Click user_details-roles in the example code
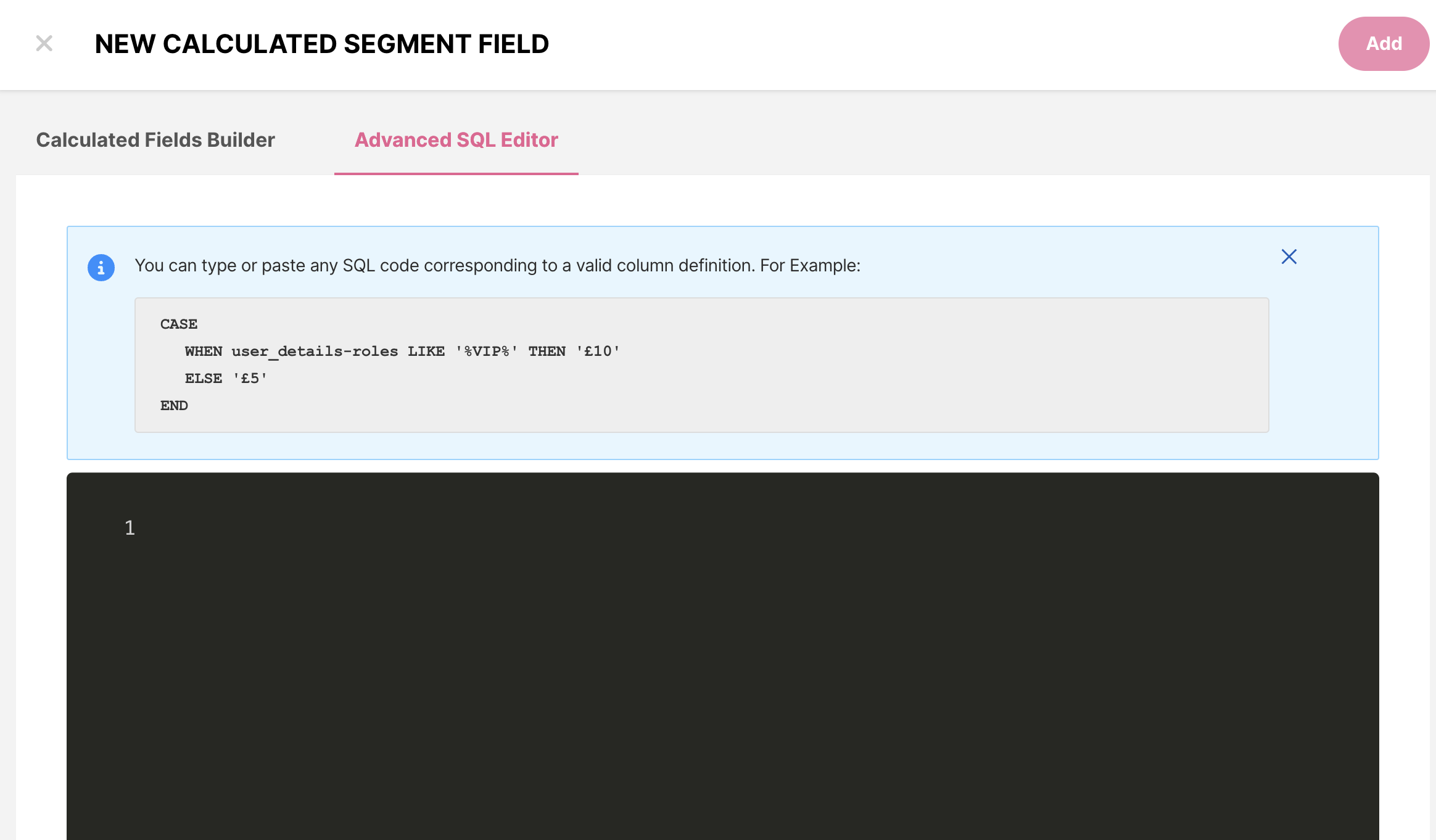This screenshot has width=1436, height=840. (x=315, y=352)
